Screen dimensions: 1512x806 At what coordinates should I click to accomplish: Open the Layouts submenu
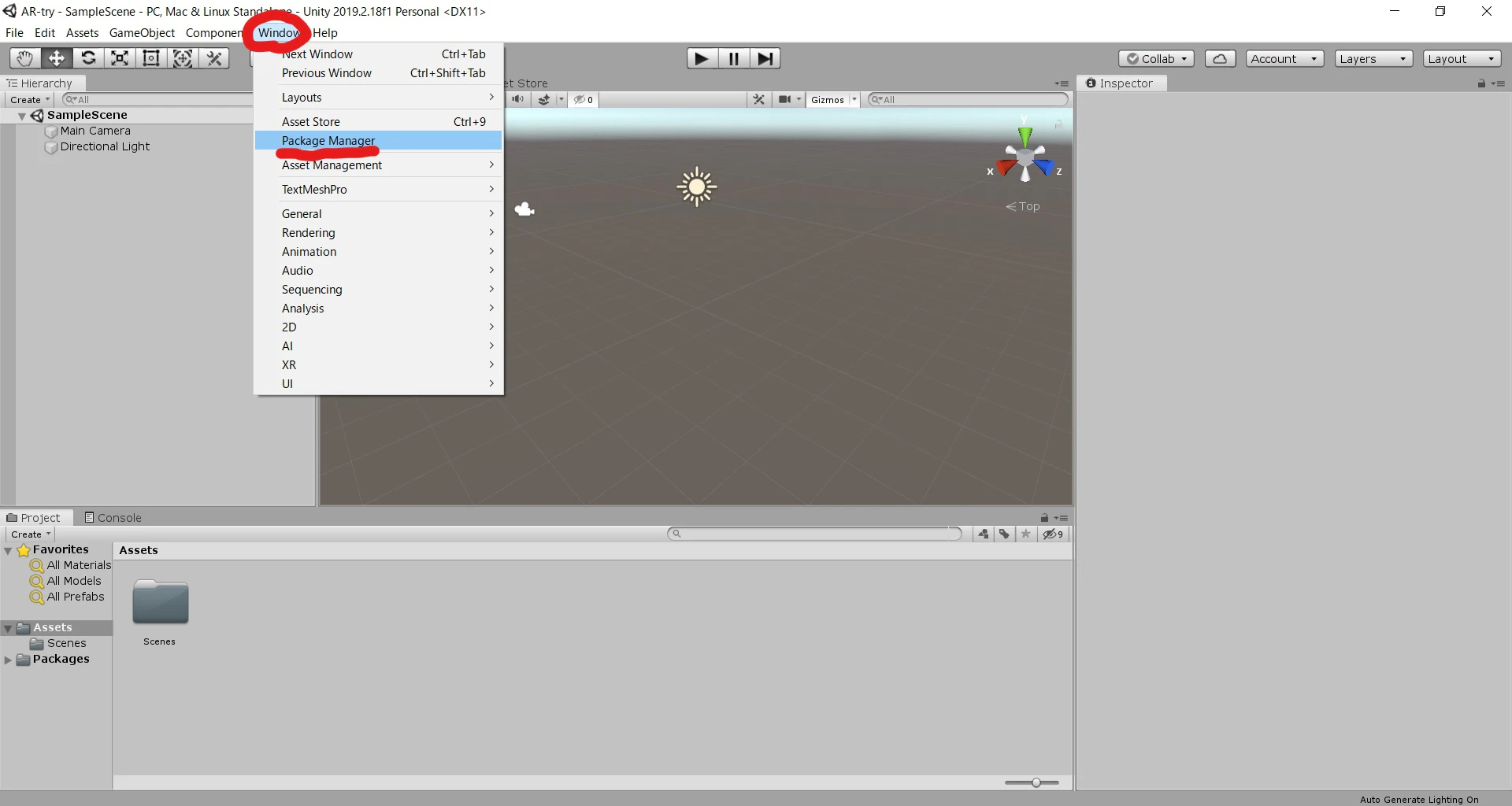(x=378, y=98)
